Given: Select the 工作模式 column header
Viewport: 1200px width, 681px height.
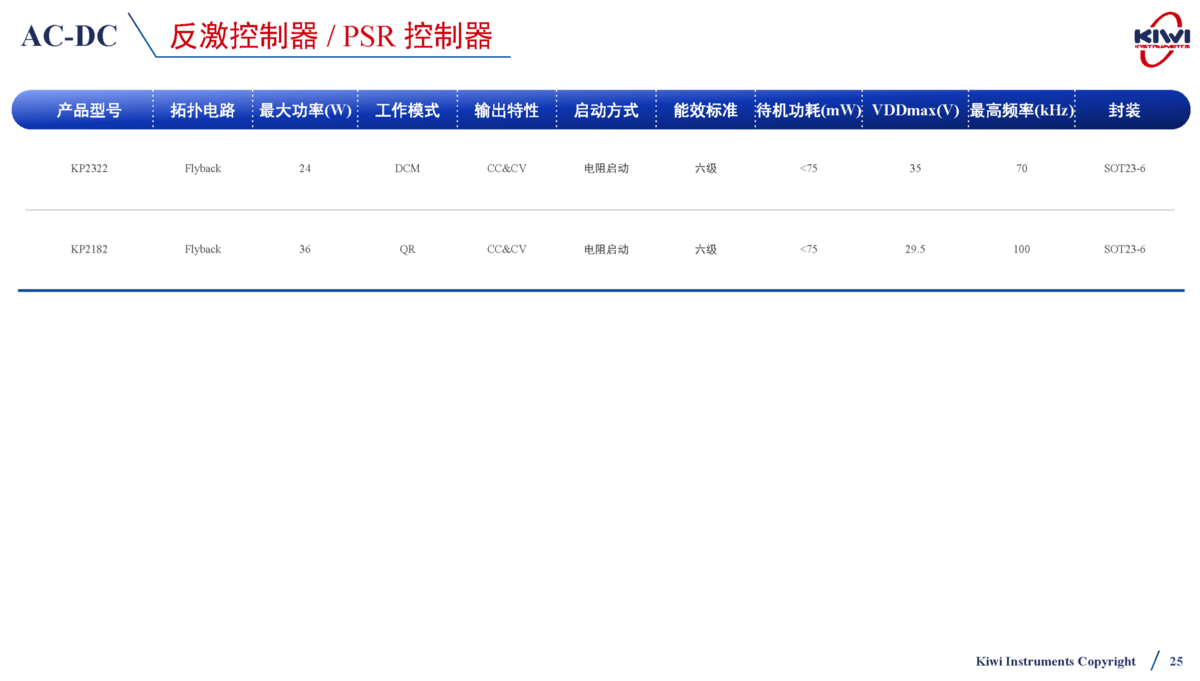Looking at the screenshot, I should 407,110.
